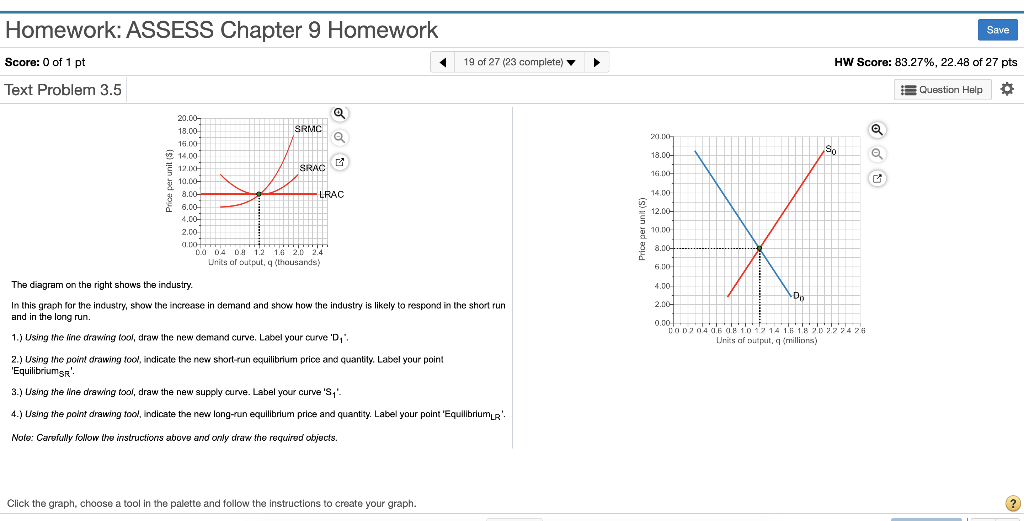Click the 'Units of output, q (thousands)' axis label
The width and height of the screenshot is (1024, 521).
[264, 262]
